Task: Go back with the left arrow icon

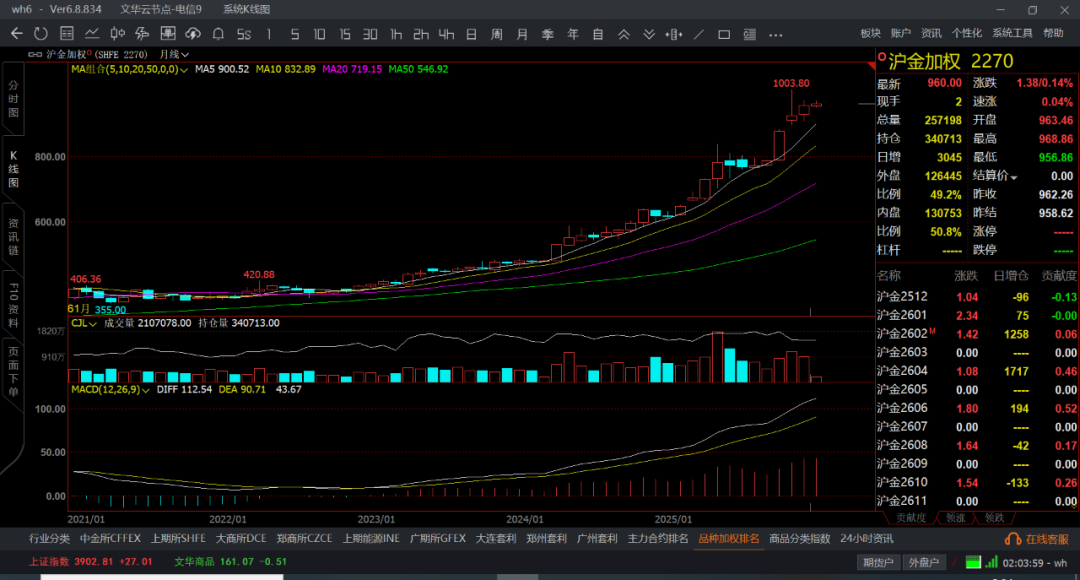Action: click(x=17, y=34)
